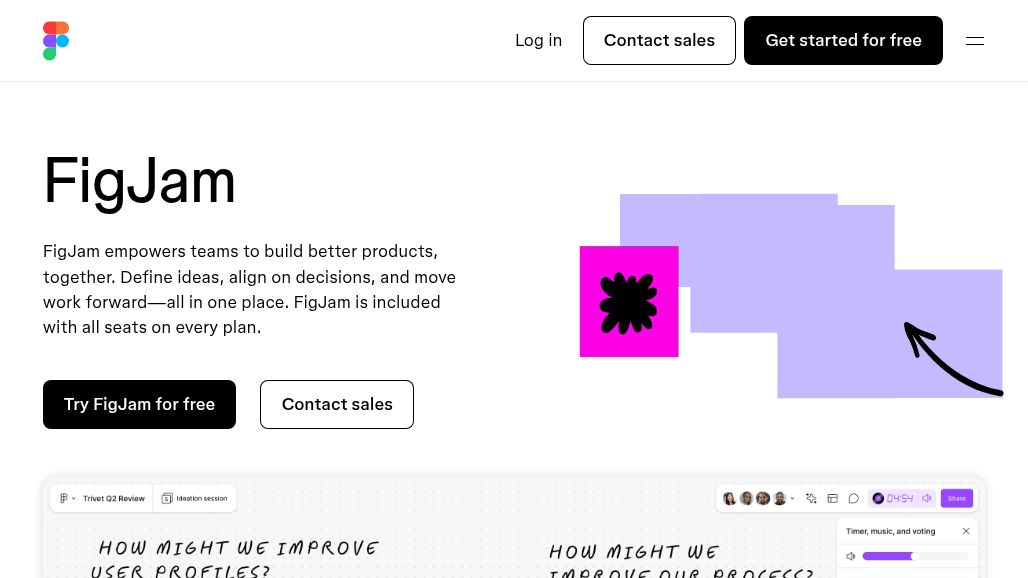Click the purple Share button

957,498
